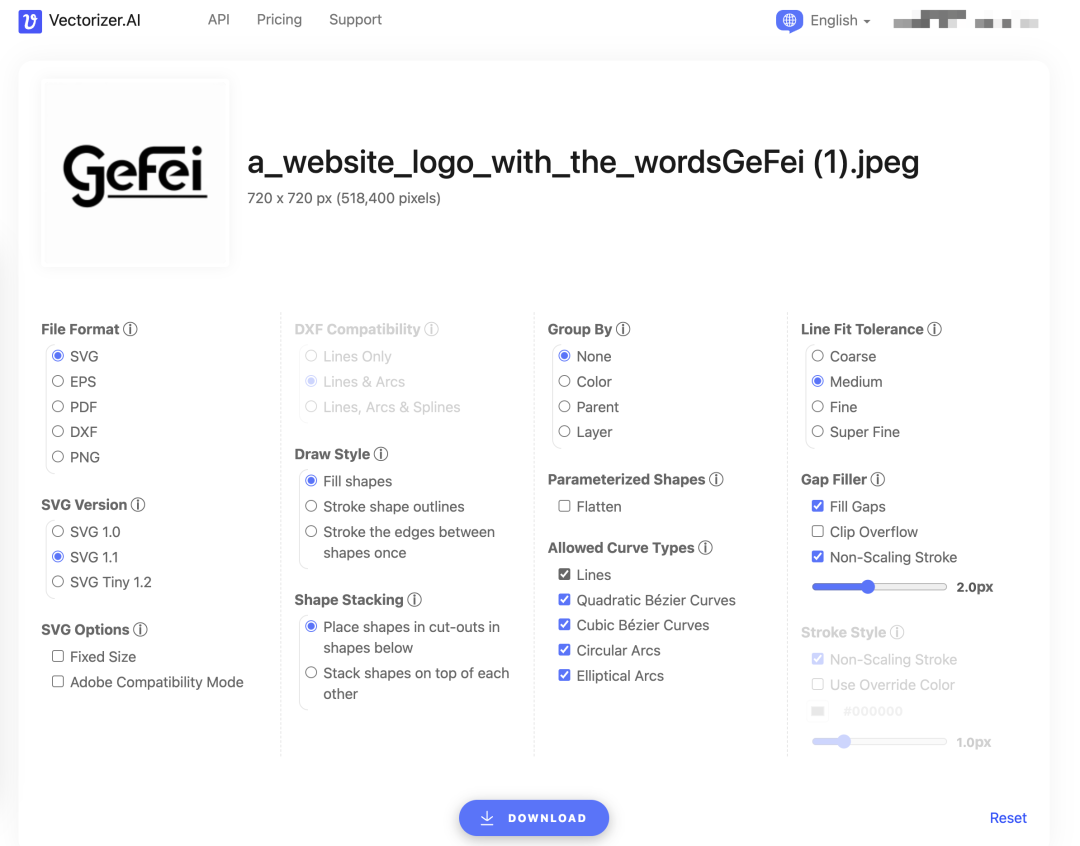This screenshot has height=846, width=1080.
Task: Check the Flatten option
Action: point(565,507)
